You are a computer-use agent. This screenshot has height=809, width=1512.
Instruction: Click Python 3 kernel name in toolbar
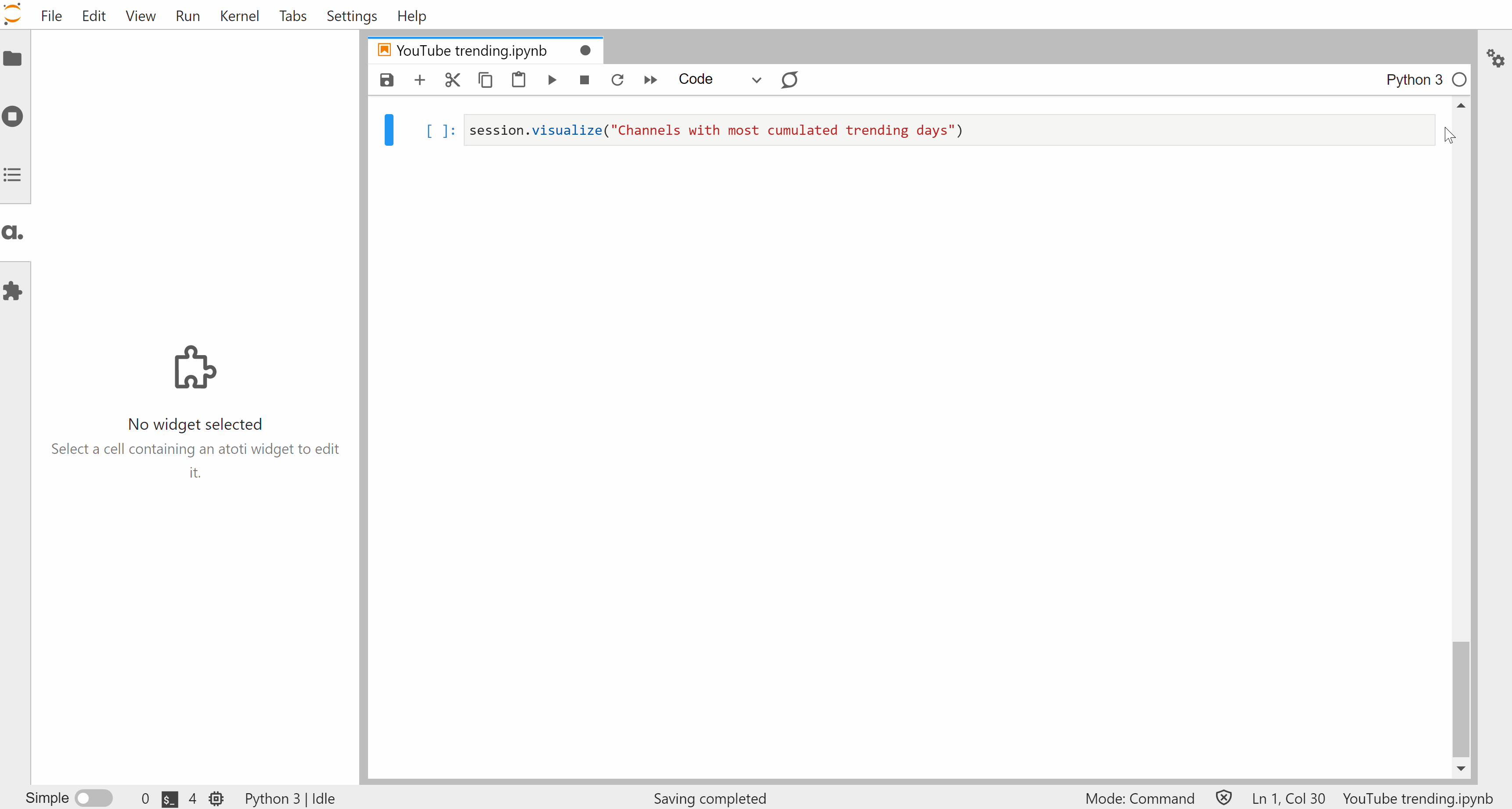1414,80
